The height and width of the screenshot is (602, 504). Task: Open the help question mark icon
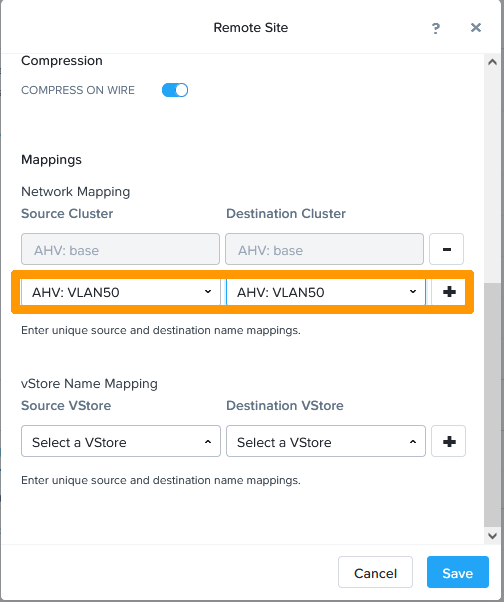tap(436, 28)
